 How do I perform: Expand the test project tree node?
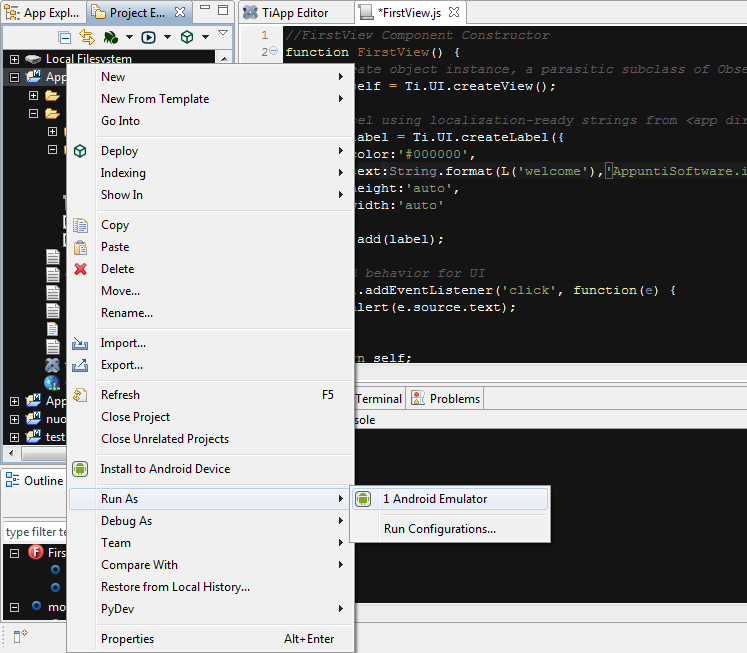(x=14, y=437)
